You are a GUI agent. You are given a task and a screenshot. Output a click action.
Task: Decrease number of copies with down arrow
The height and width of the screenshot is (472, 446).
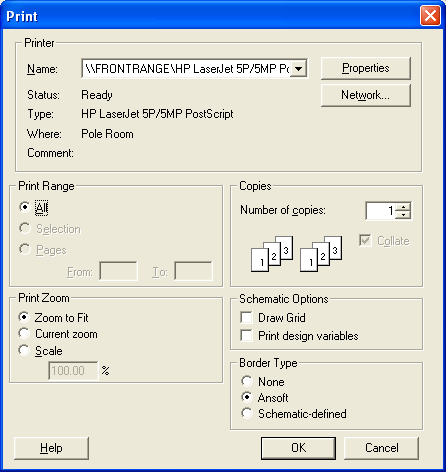tap(404, 215)
